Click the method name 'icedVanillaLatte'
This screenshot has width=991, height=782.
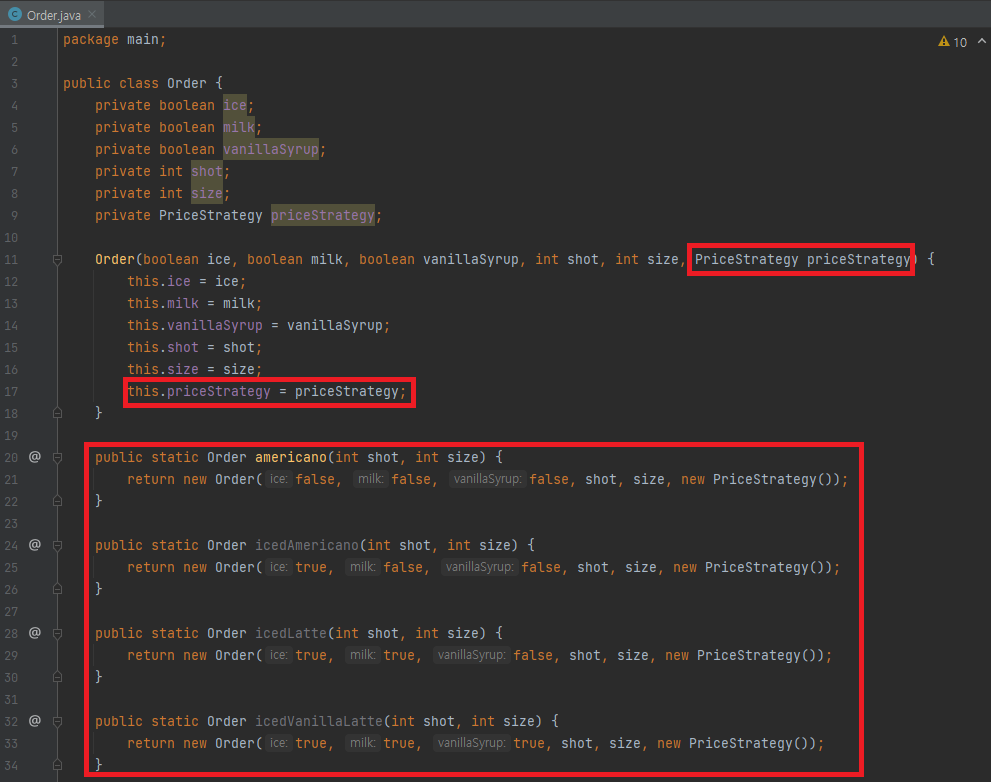click(319, 721)
